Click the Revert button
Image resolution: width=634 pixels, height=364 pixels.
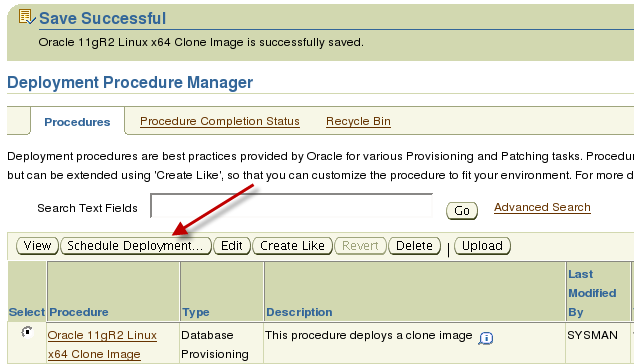click(x=360, y=246)
